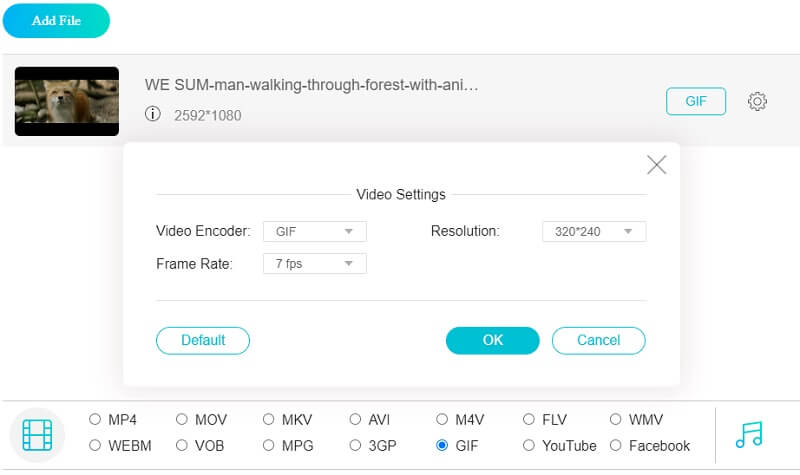Pick the MOV format option

click(182, 420)
